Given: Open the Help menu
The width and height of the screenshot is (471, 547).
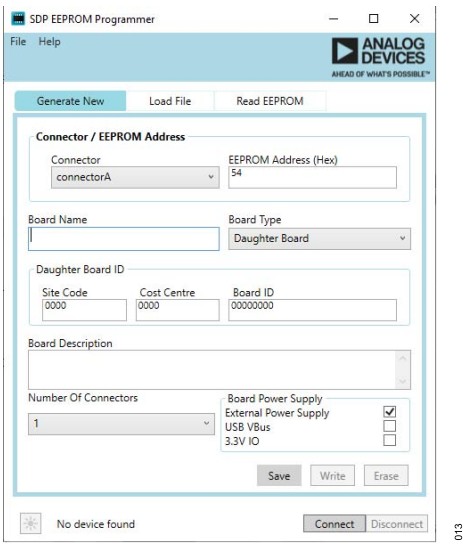Looking at the screenshot, I should coord(49,42).
